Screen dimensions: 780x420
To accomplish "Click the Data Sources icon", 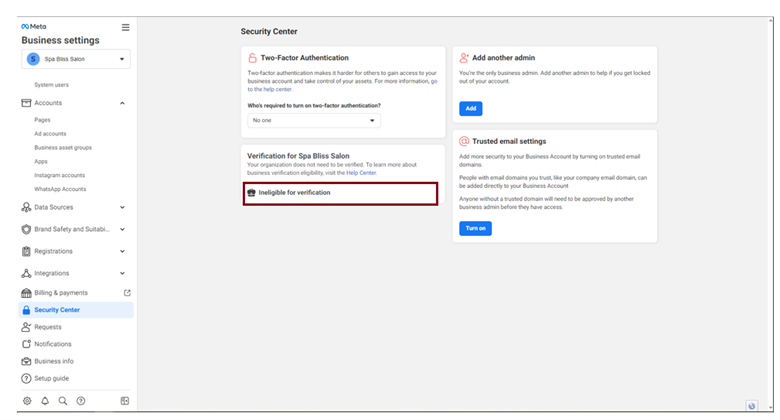I will click(26, 207).
